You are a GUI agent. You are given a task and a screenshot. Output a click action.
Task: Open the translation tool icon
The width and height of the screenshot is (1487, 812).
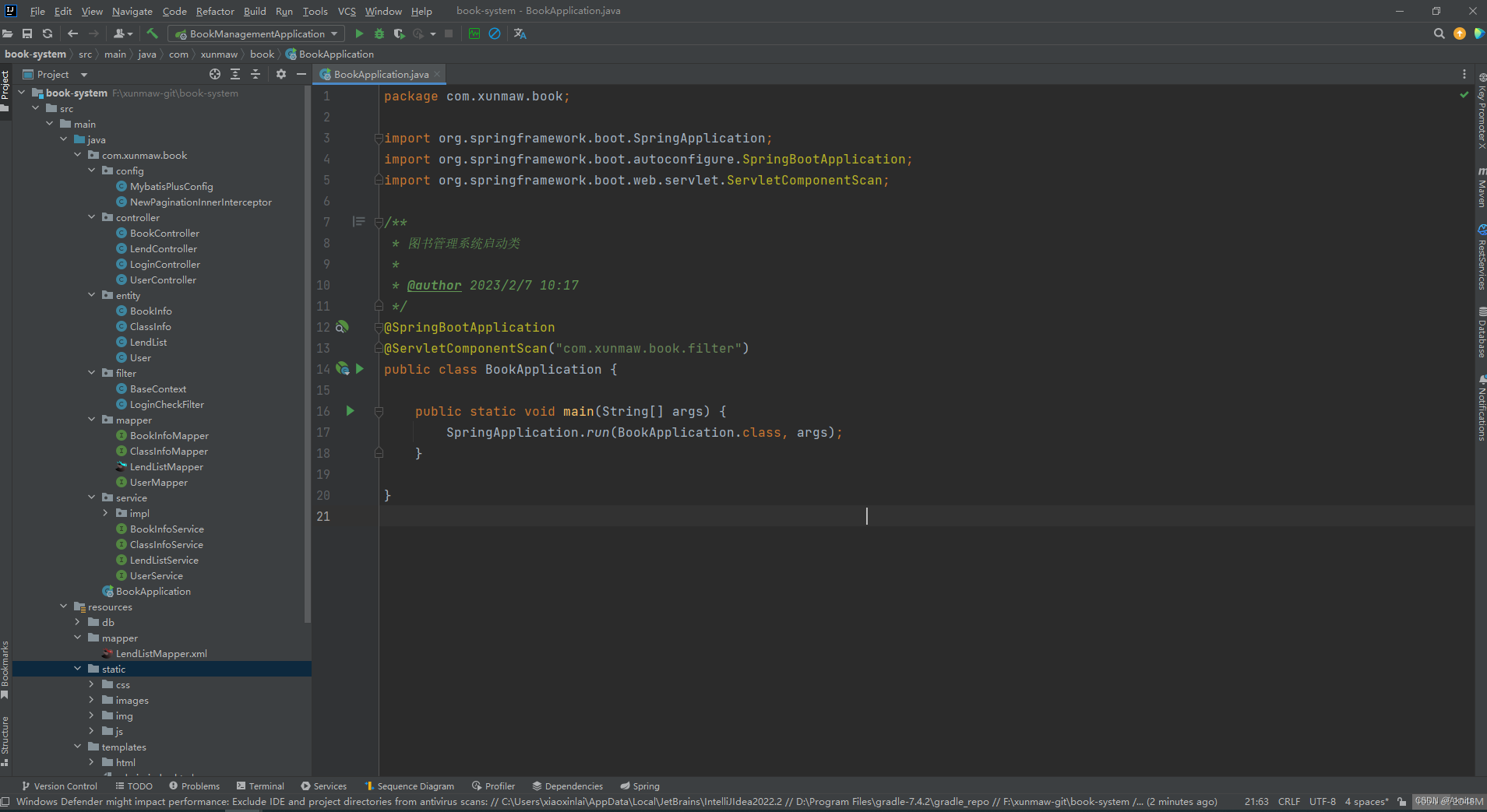519,33
